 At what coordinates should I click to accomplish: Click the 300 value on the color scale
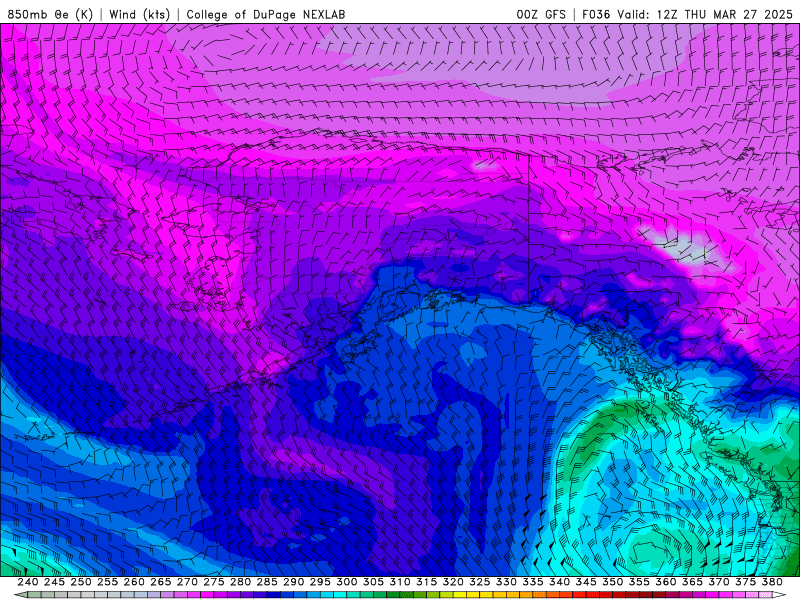[346, 582]
